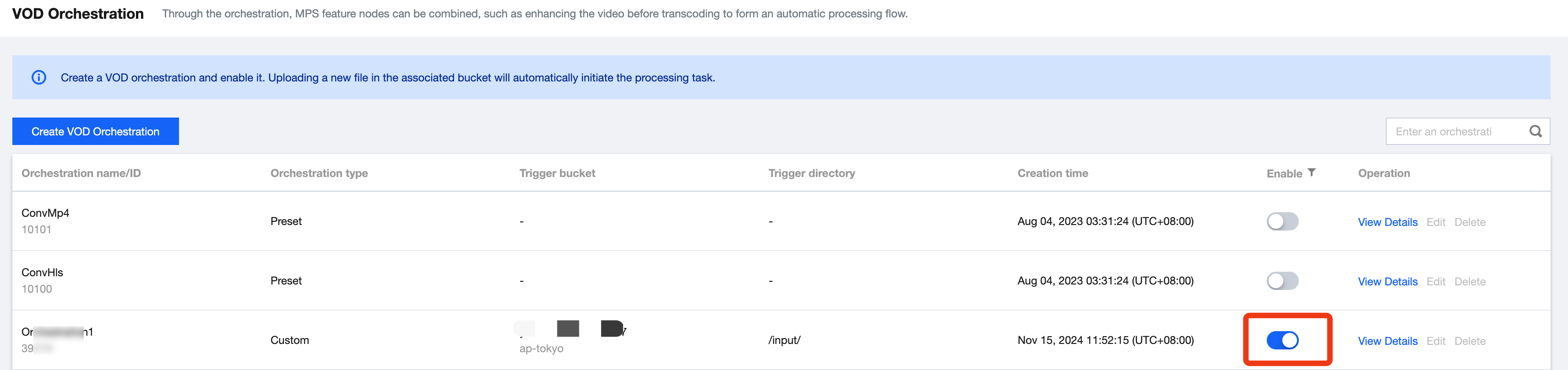Screen dimensions: 1568x370
Task: Click the ConvMp4 orchestration name
Action: [46, 213]
